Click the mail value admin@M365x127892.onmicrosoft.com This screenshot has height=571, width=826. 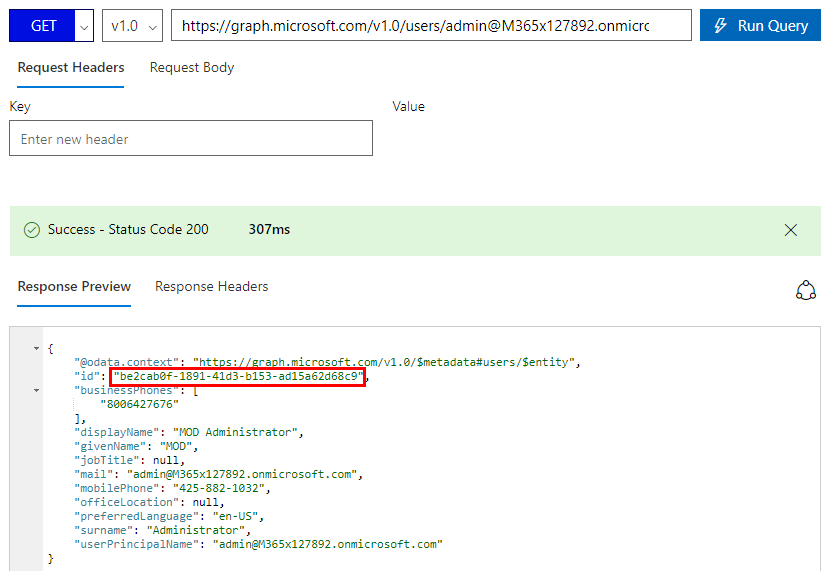236,474
